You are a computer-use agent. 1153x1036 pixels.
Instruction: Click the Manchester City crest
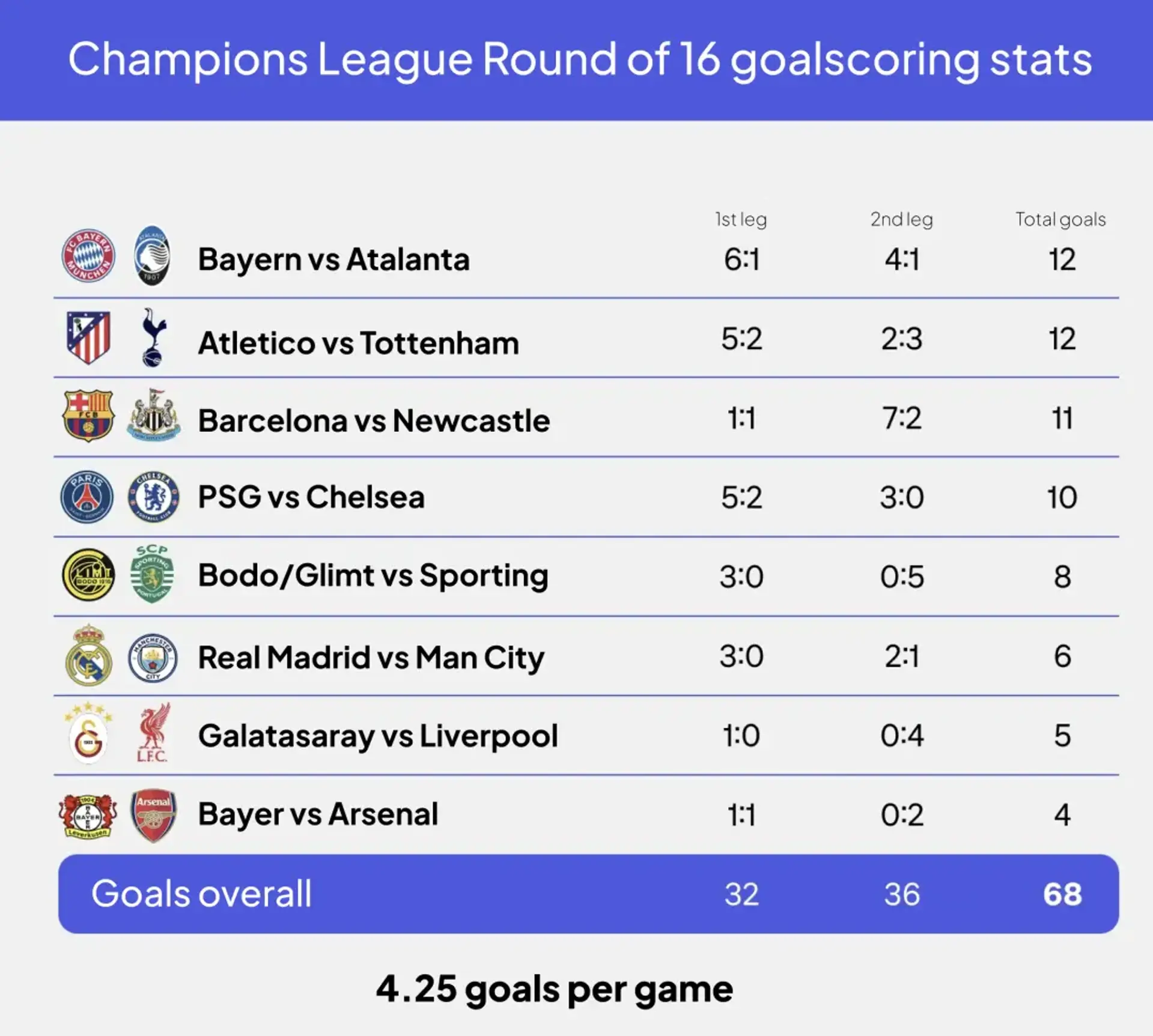point(153,658)
